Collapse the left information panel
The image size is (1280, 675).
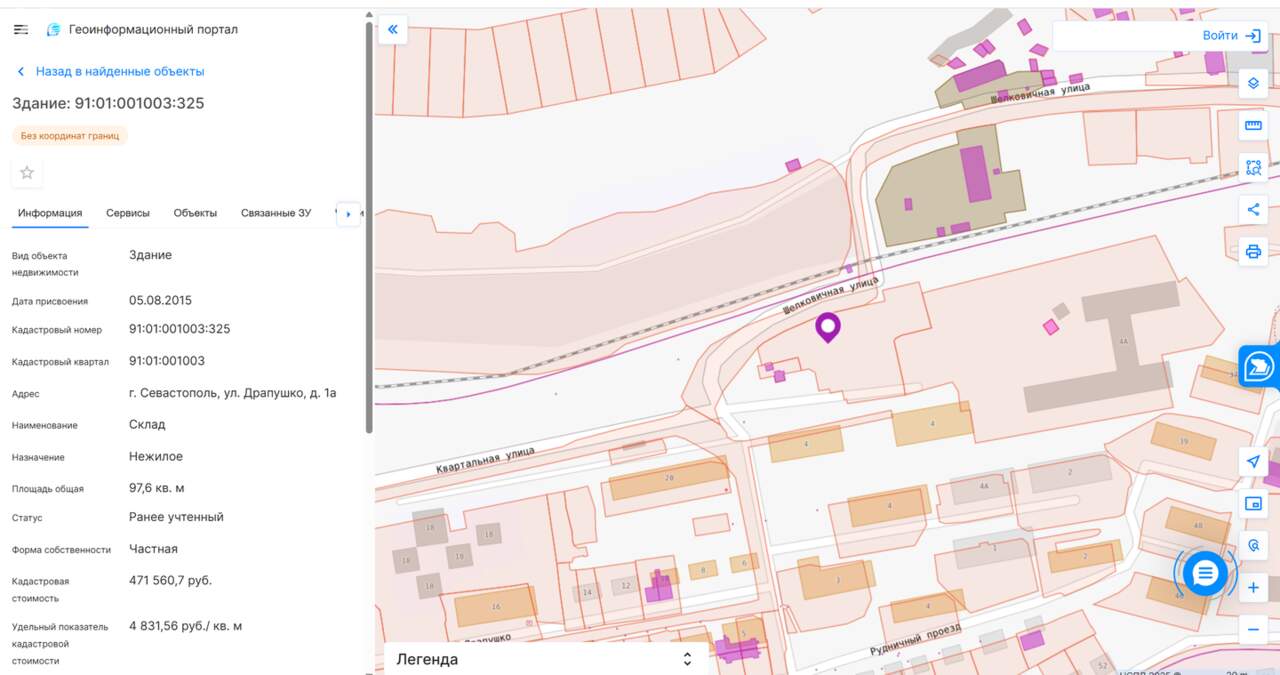point(392,29)
